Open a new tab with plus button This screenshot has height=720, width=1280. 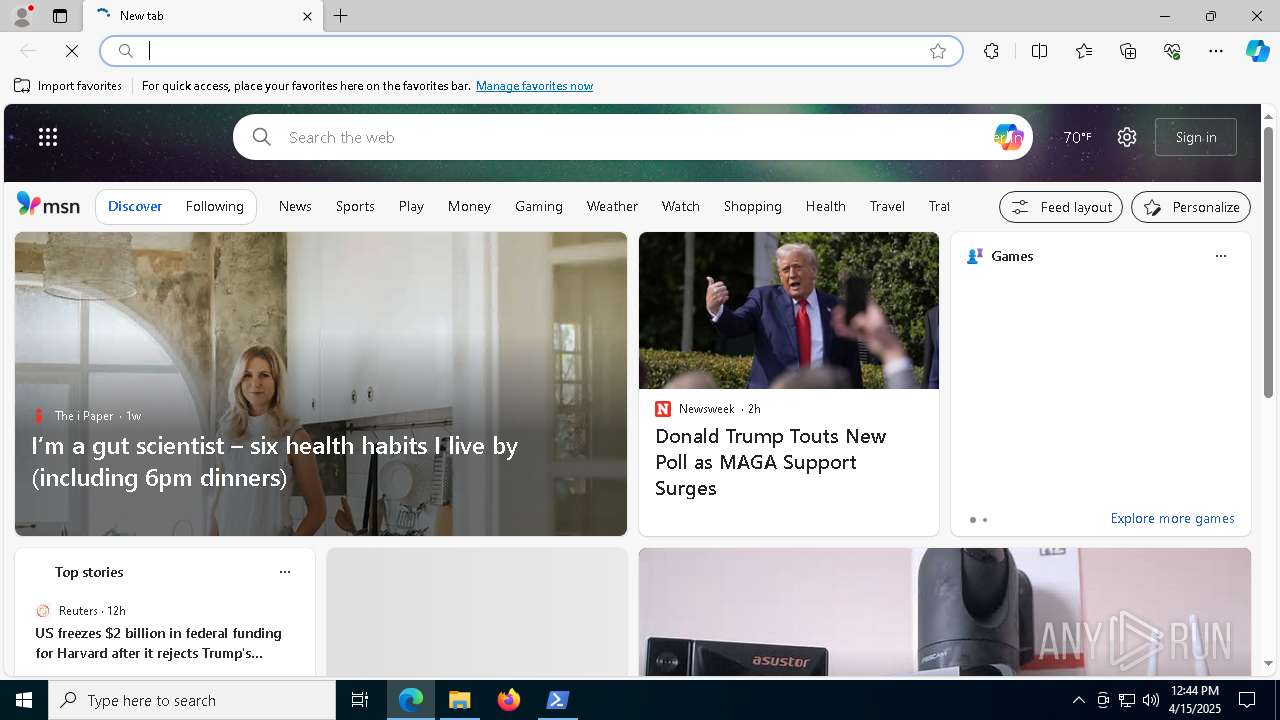[x=341, y=16]
